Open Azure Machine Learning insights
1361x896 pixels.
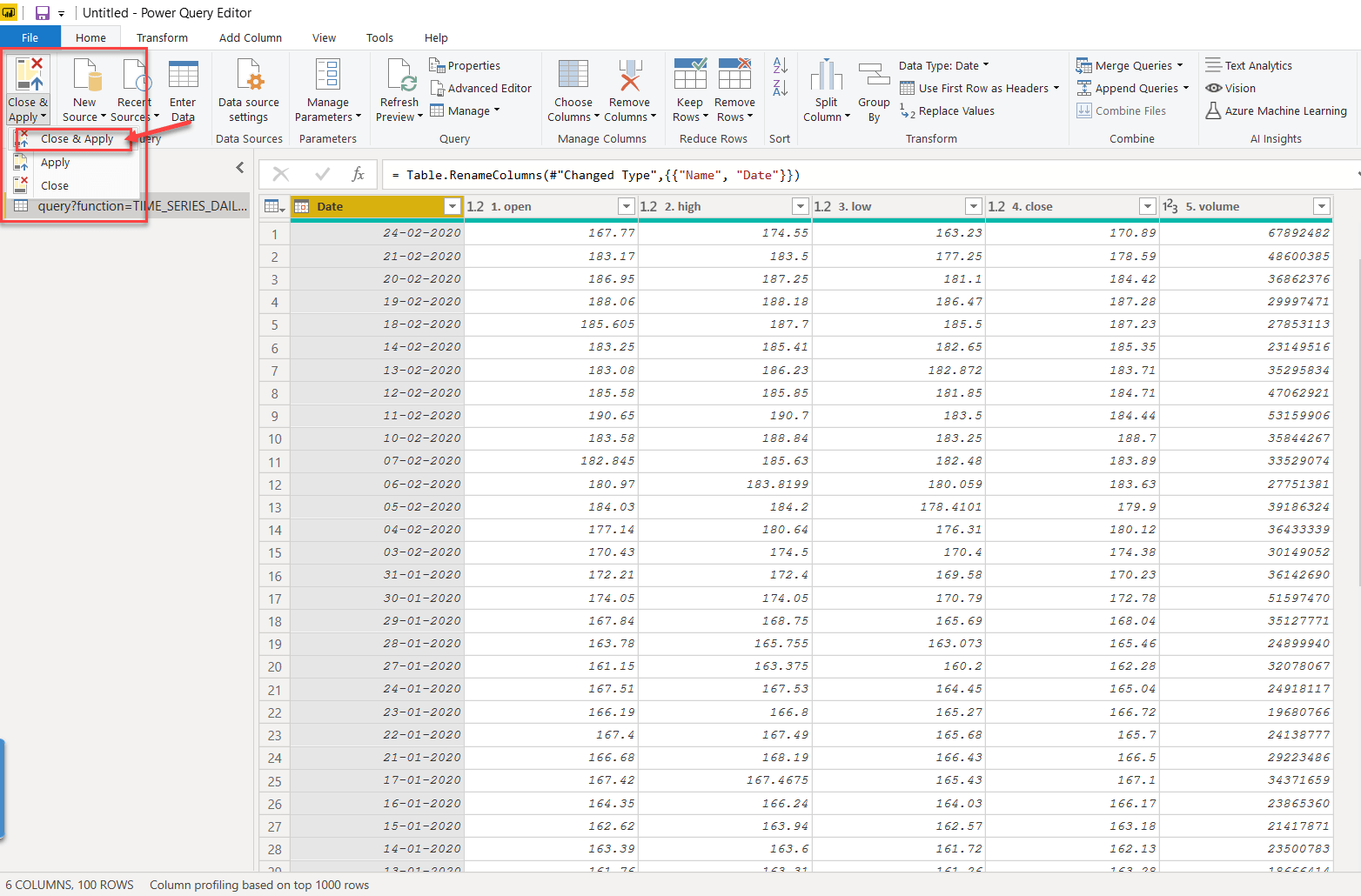click(x=1276, y=111)
